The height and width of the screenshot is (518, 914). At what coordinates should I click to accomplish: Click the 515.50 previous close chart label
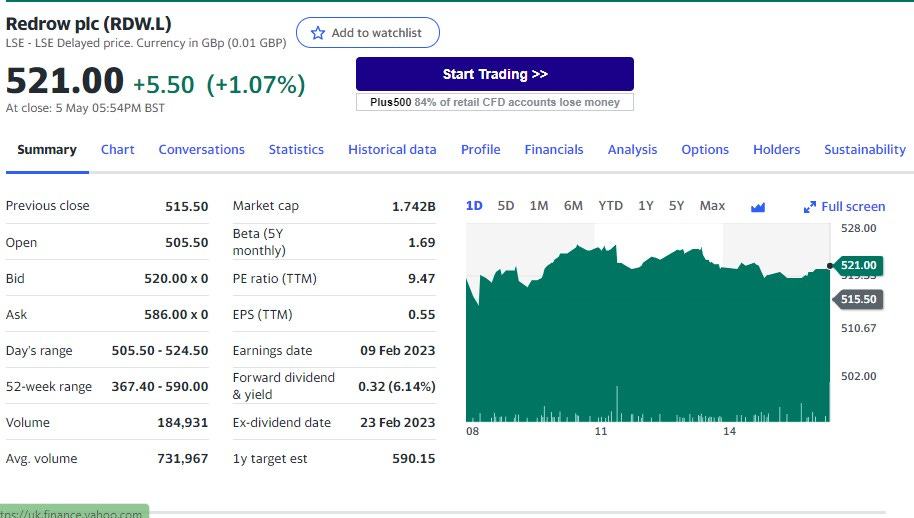coord(859,299)
